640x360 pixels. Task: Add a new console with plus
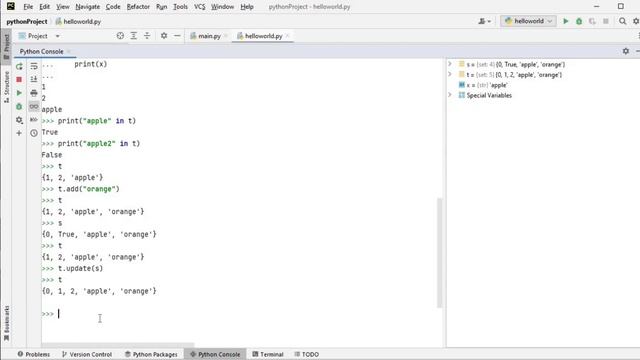point(19,133)
